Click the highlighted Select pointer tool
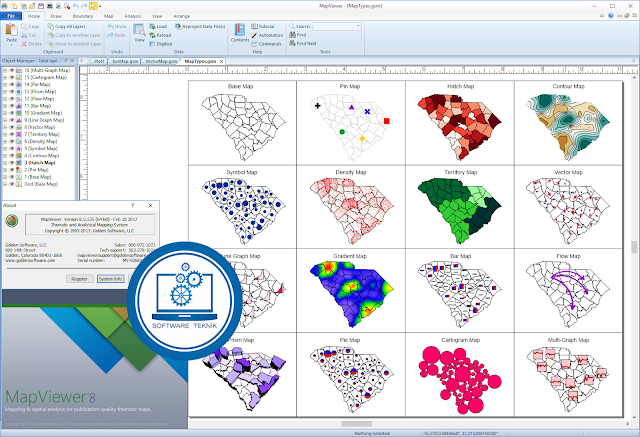 93,6
